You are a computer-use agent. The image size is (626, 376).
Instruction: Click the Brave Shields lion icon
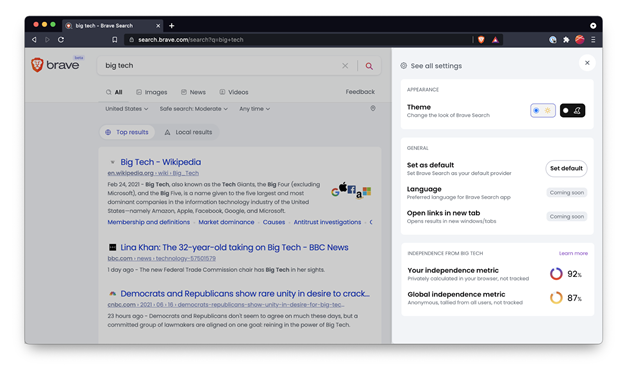(x=481, y=40)
